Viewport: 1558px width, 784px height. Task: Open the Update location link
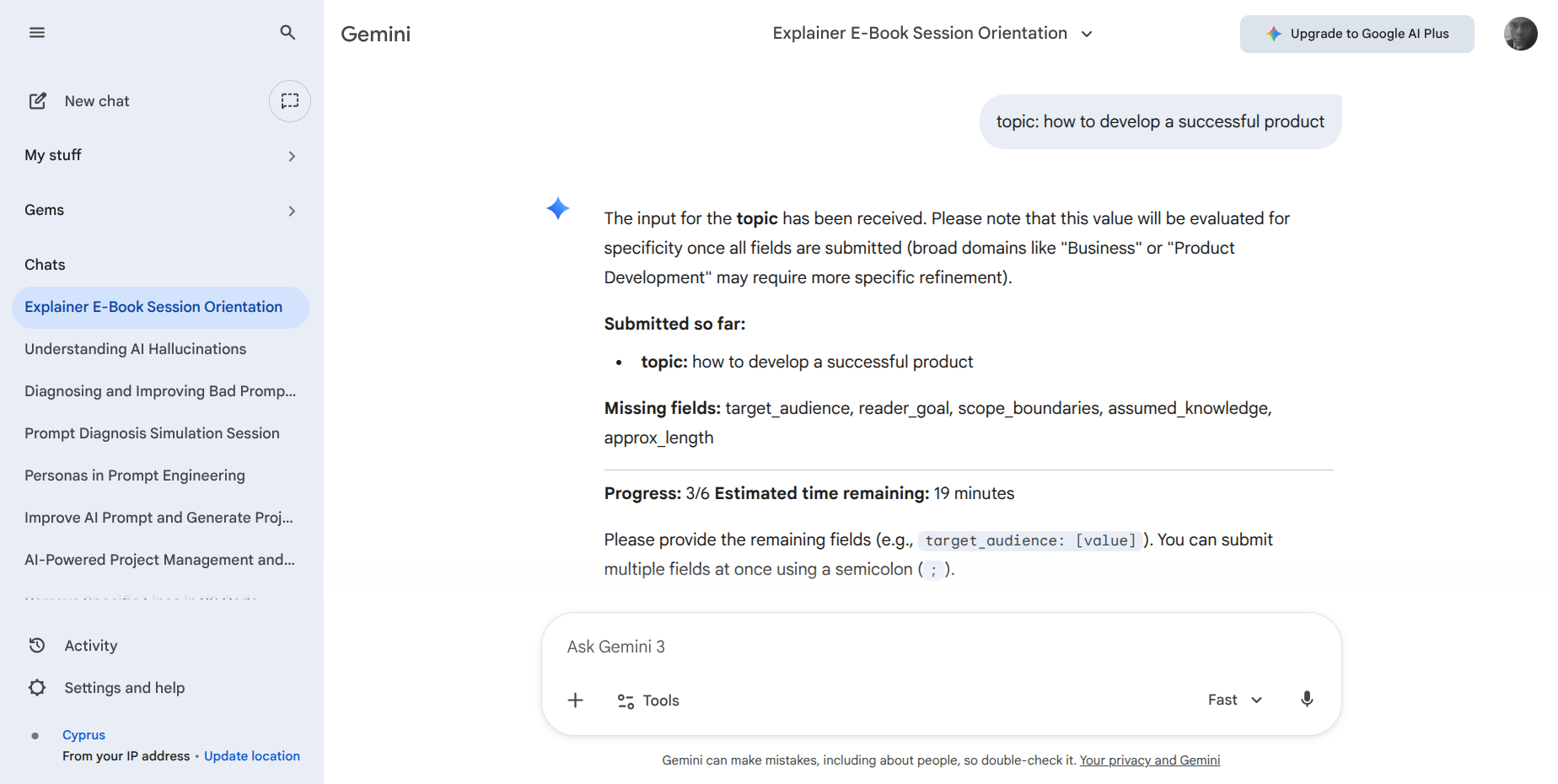point(251,755)
